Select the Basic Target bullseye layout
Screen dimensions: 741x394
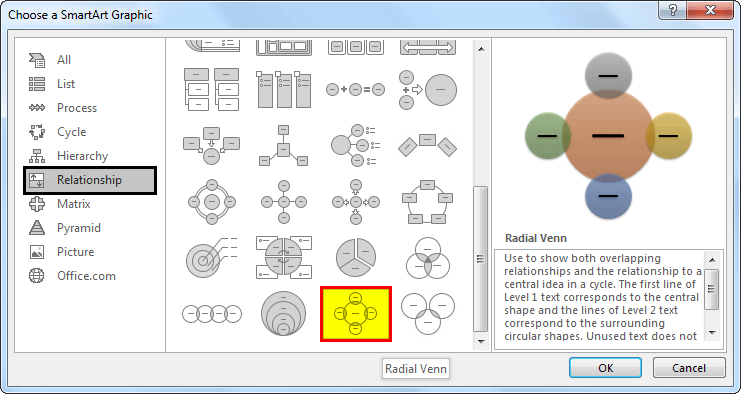212,258
